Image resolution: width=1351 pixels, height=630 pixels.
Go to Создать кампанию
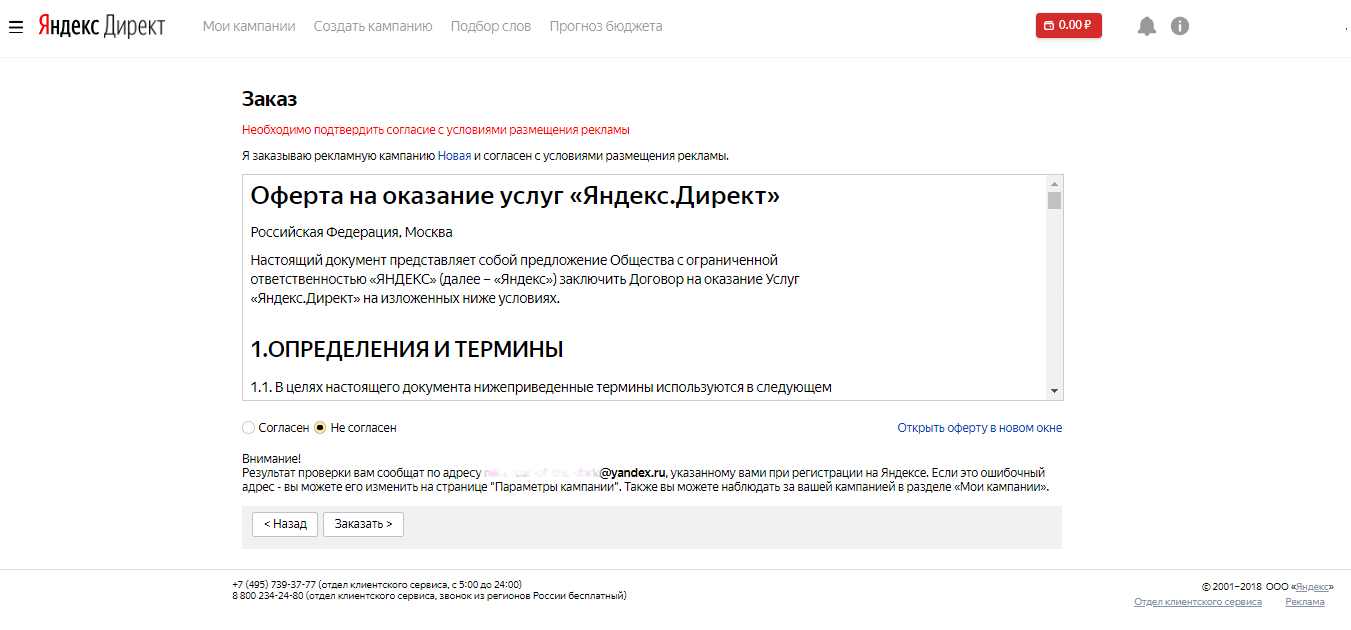[x=373, y=26]
